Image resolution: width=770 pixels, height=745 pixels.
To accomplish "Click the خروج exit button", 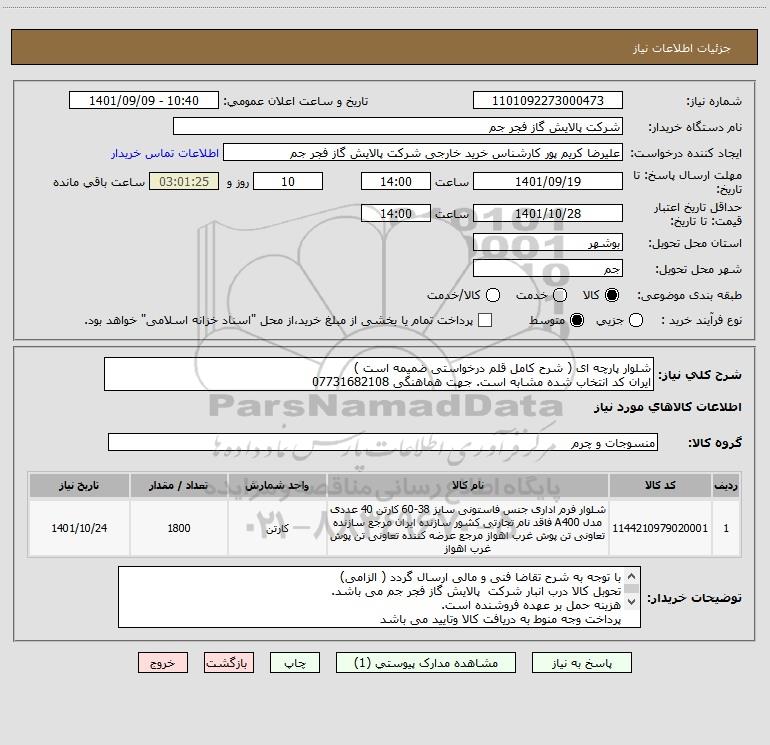I will coord(163,663).
